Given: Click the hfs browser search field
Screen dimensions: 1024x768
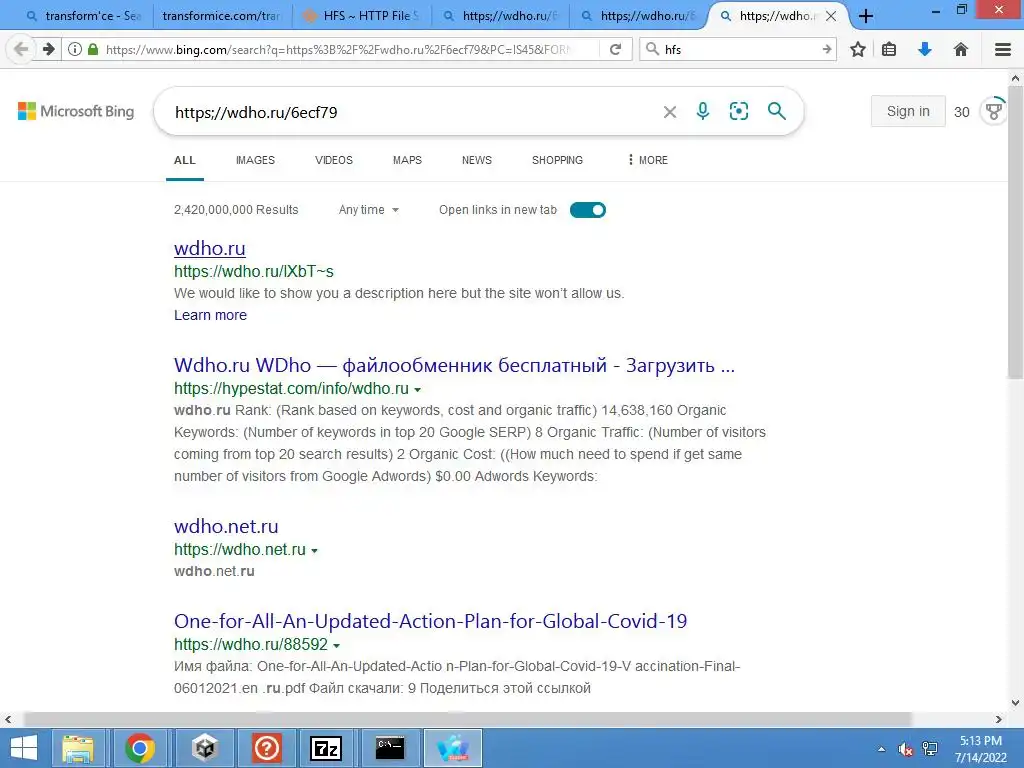Looking at the screenshot, I should click(738, 49).
